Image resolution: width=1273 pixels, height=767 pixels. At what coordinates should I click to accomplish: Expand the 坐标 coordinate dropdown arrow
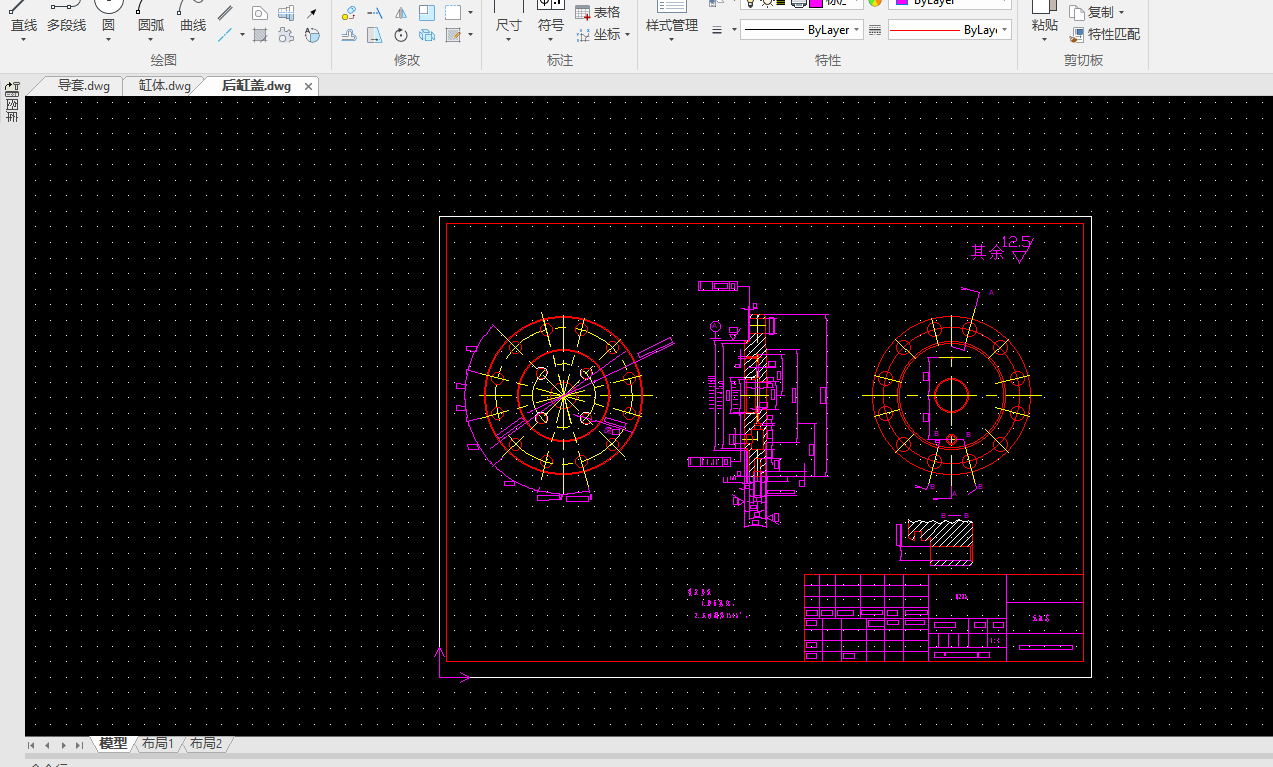click(627, 35)
